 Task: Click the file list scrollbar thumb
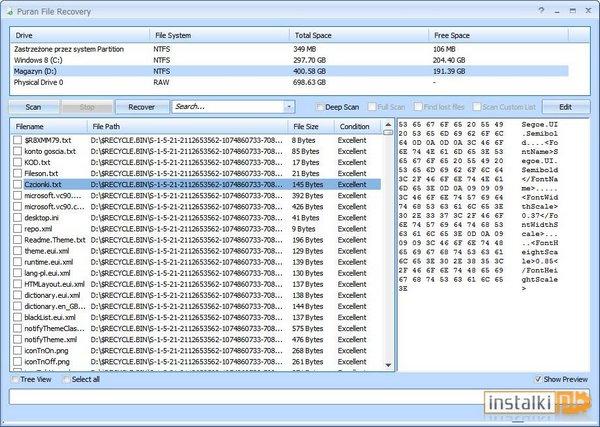pos(388,132)
